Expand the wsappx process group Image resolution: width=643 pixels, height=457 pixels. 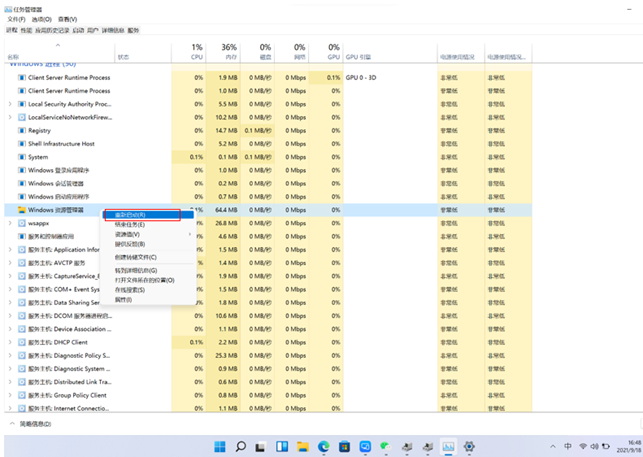pos(10,223)
